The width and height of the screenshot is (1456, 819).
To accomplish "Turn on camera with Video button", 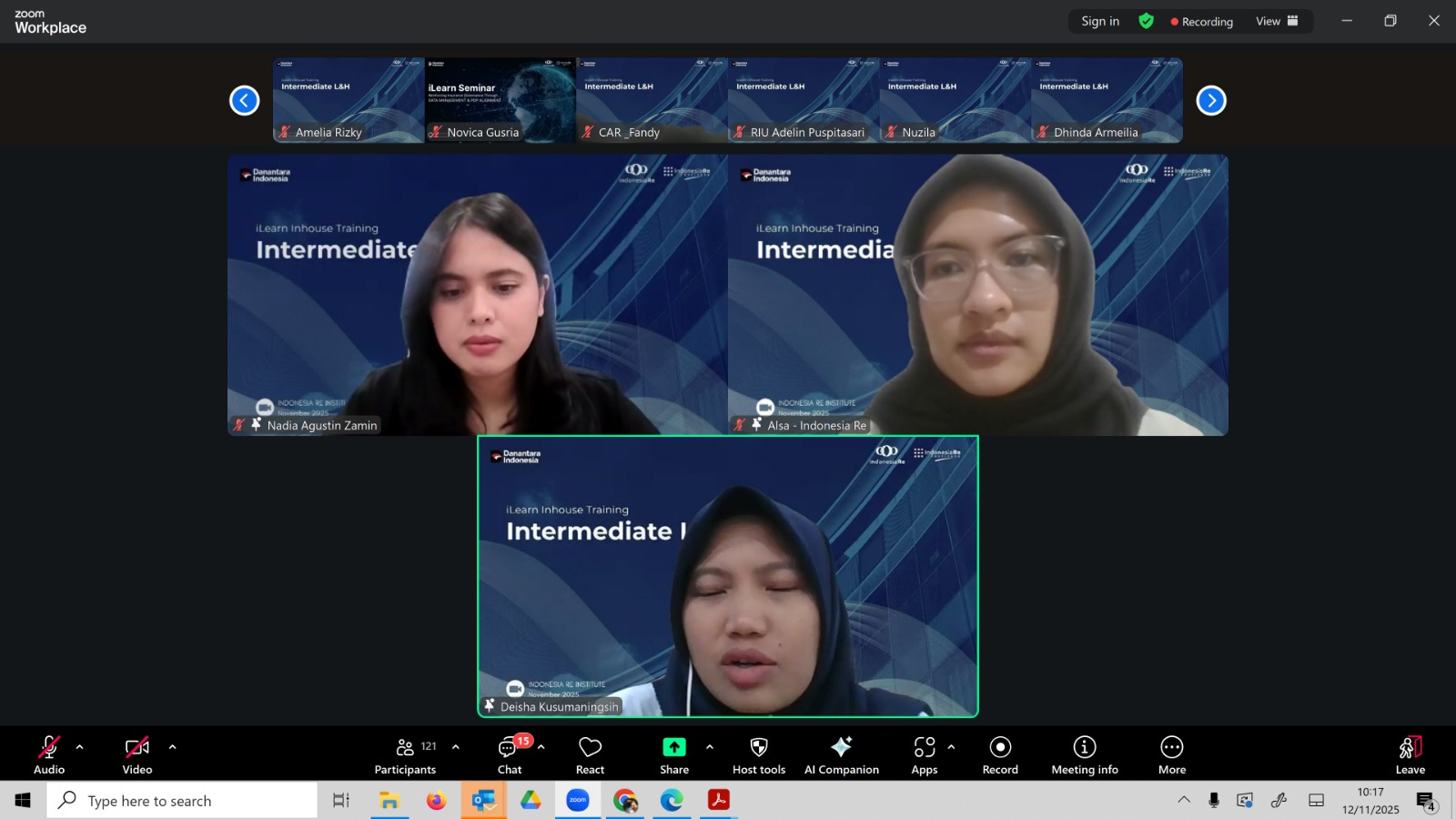I will 137,755.
